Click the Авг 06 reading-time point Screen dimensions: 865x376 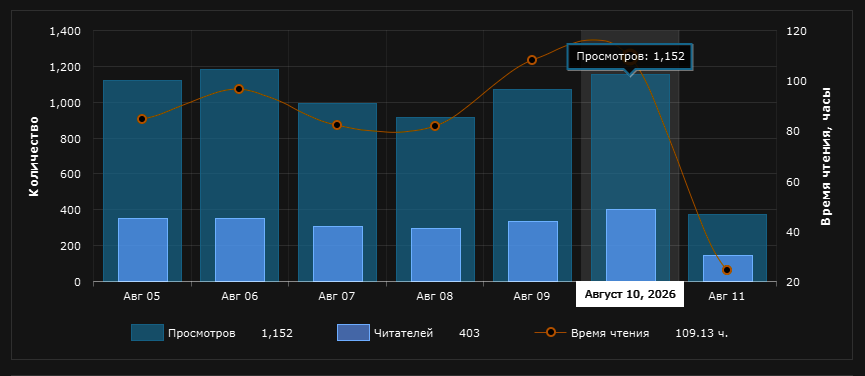239,89
